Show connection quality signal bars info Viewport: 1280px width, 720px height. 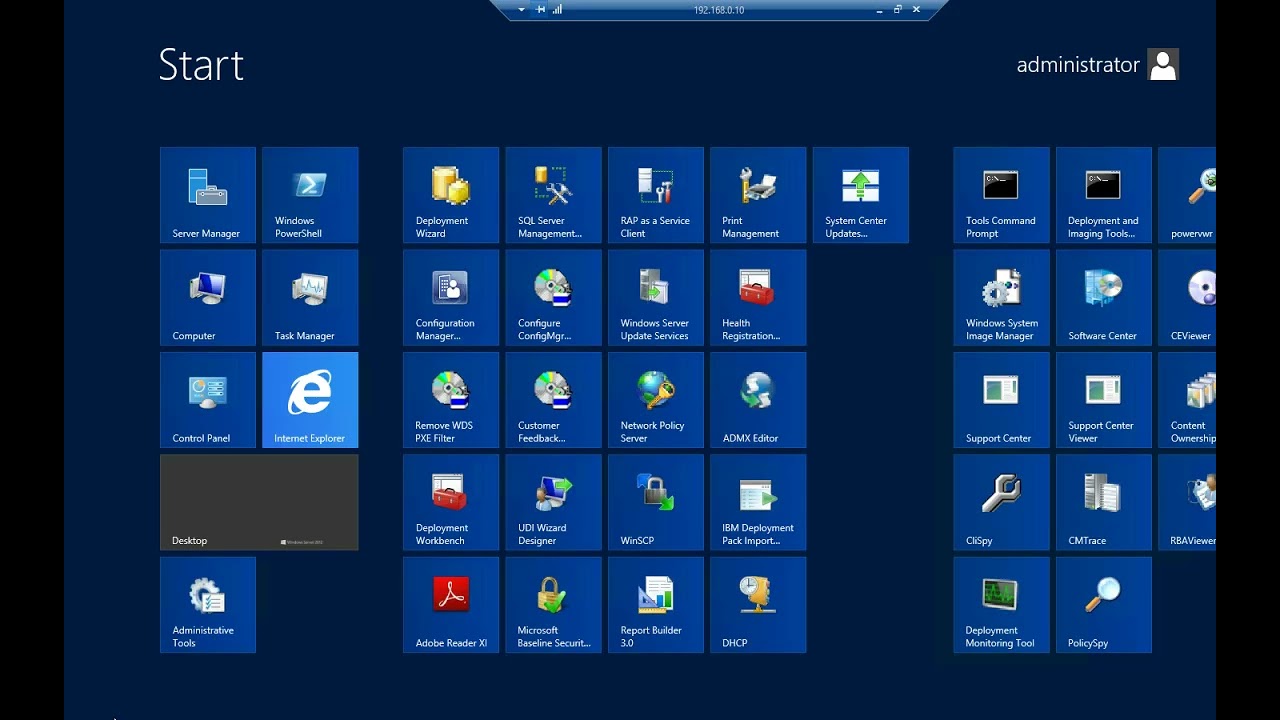coord(557,10)
